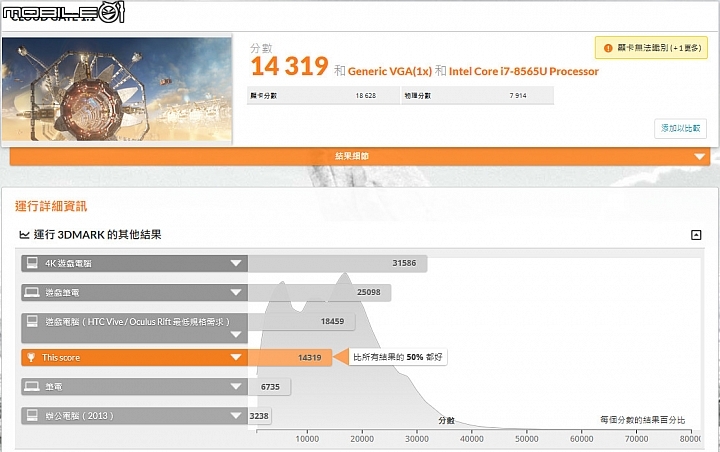
Task: Click the orange 14319 score bar
Action: click(290, 357)
